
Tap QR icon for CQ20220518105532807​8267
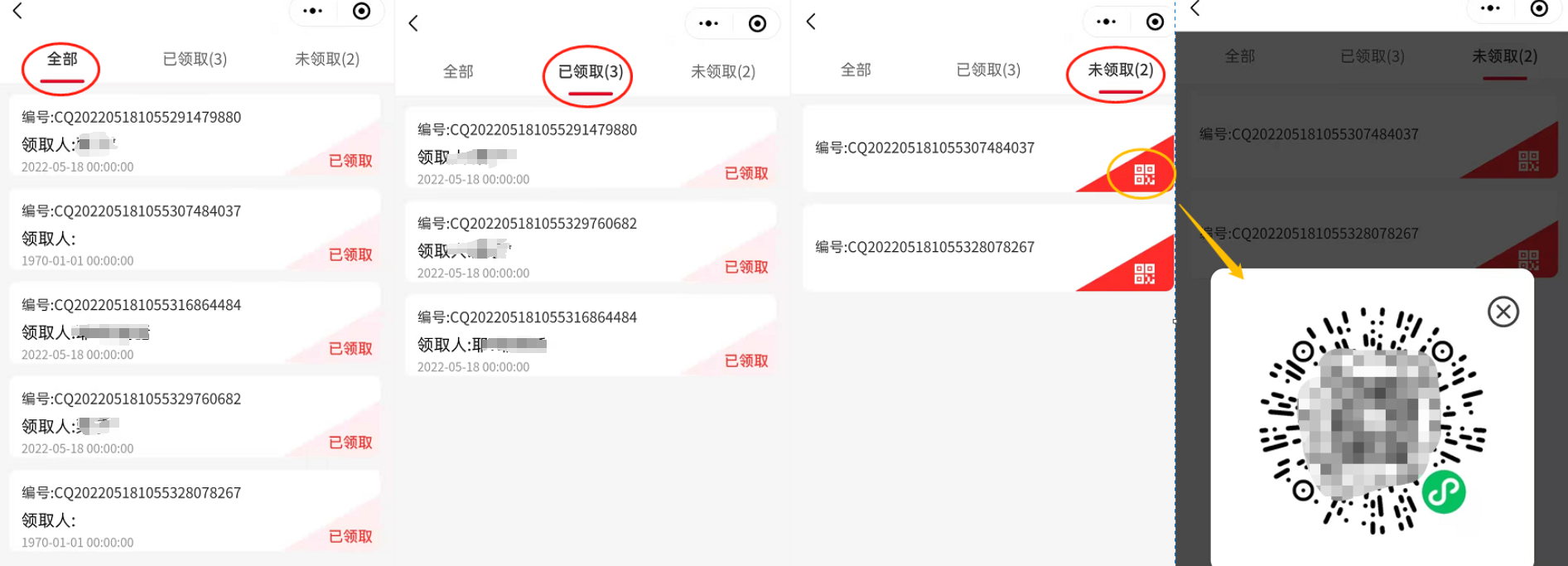[1144, 273]
